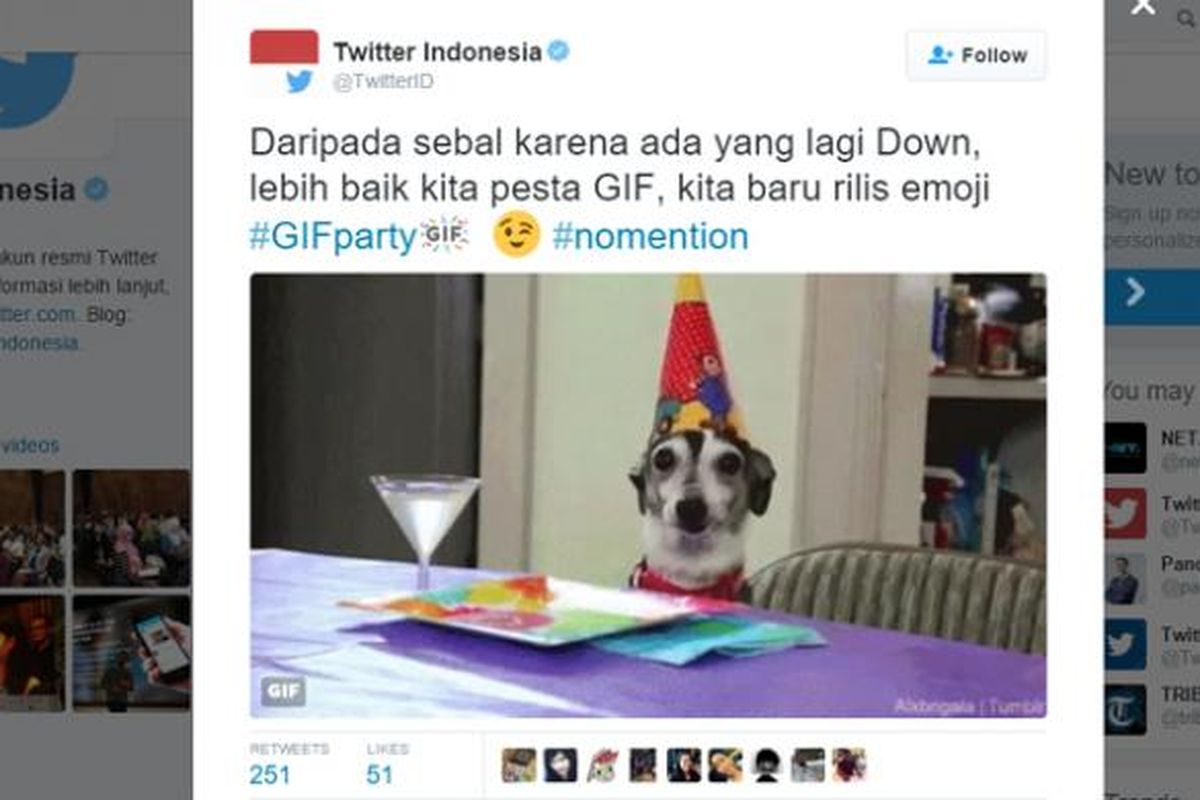
Task: Open the #GIFparty hashtag
Action: click(333, 237)
